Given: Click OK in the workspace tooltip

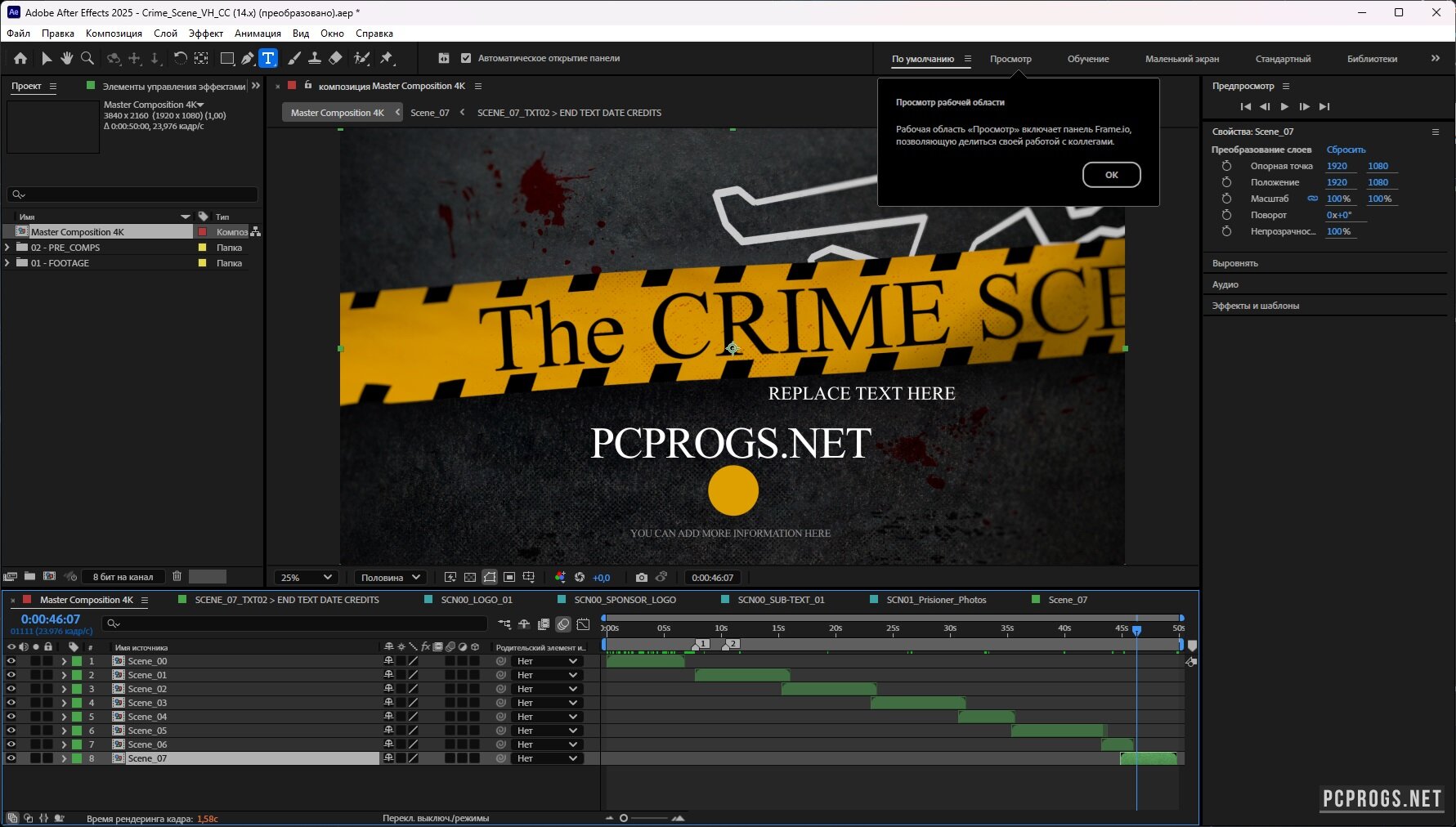Looking at the screenshot, I should 1111,175.
